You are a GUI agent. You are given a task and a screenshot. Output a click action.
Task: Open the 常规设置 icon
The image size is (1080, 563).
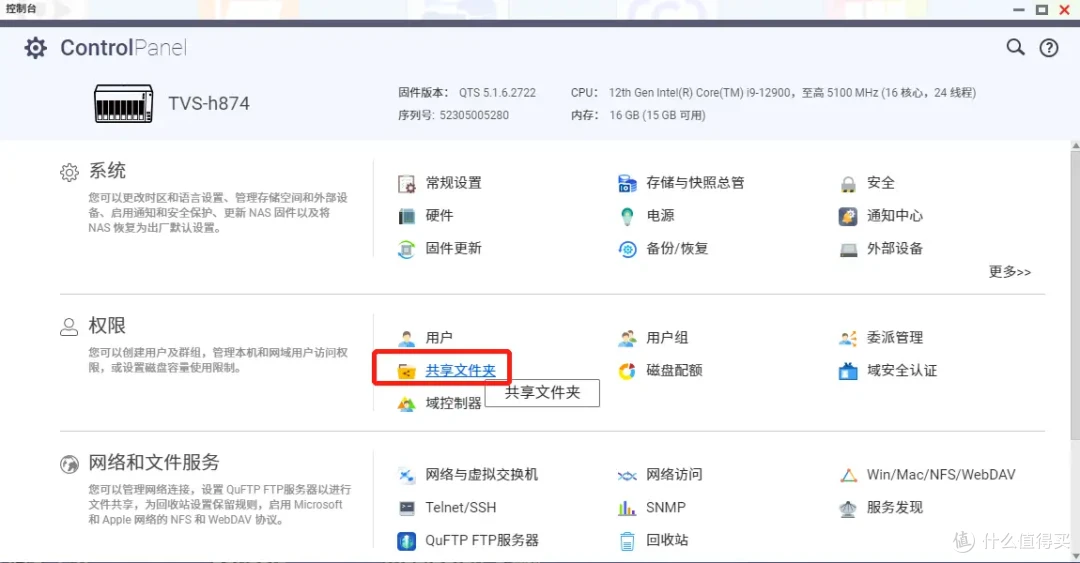406,184
